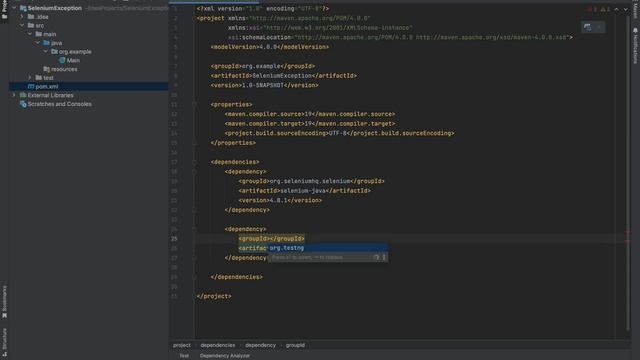Open the Maven tool window tab
640x360 pixels.
tap(635, 10)
